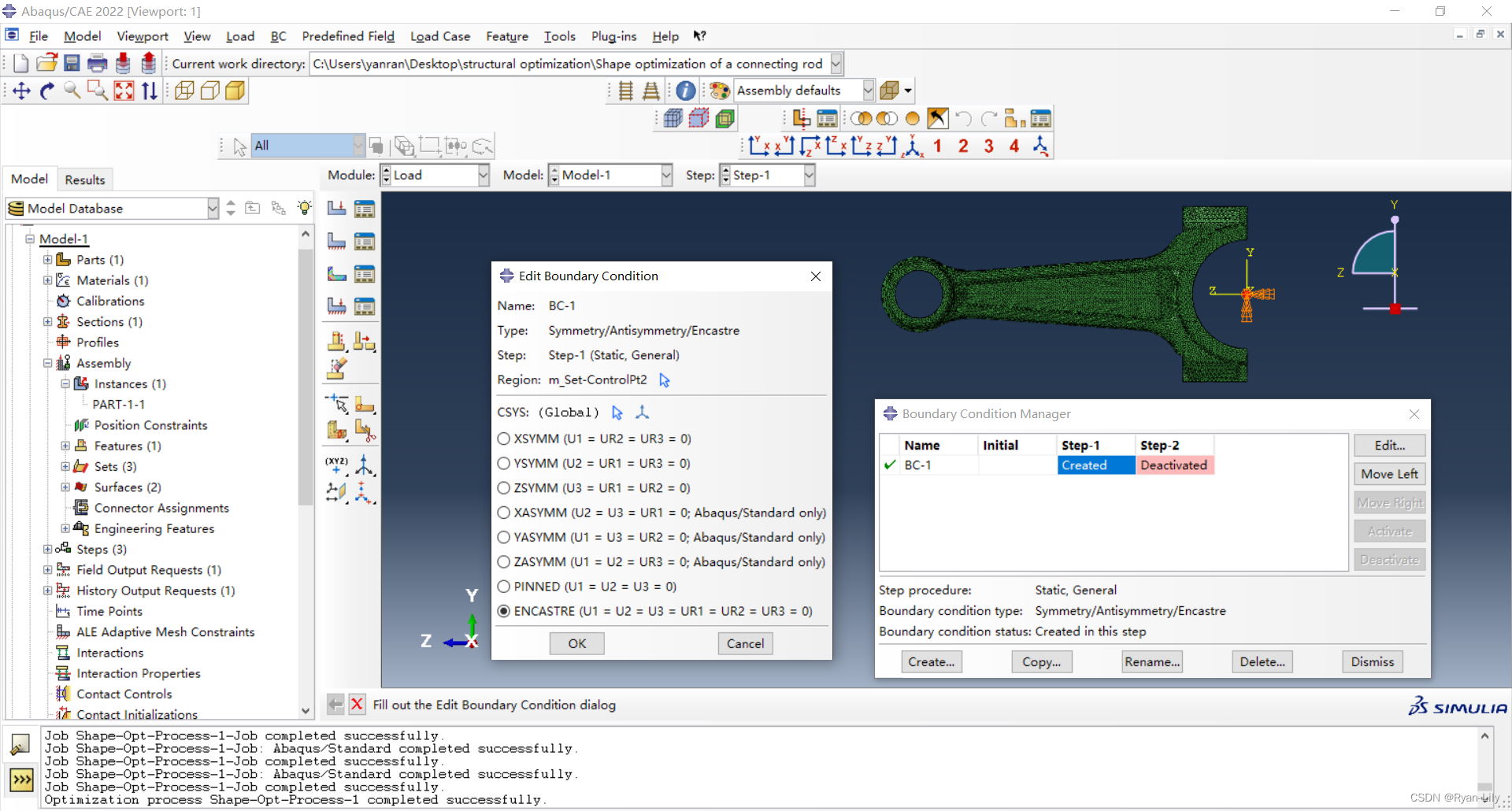
Task: Click the New Model Database icon
Action: (21, 64)
